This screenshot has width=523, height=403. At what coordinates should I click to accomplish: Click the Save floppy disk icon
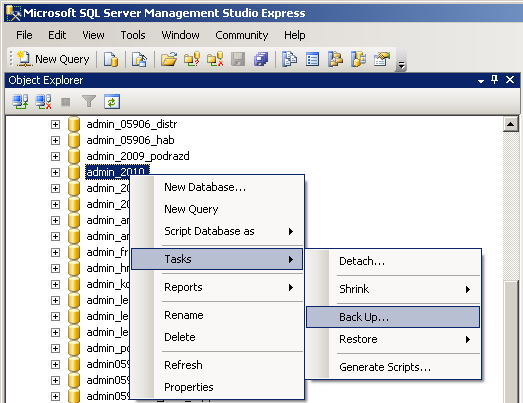click(238, 59)
